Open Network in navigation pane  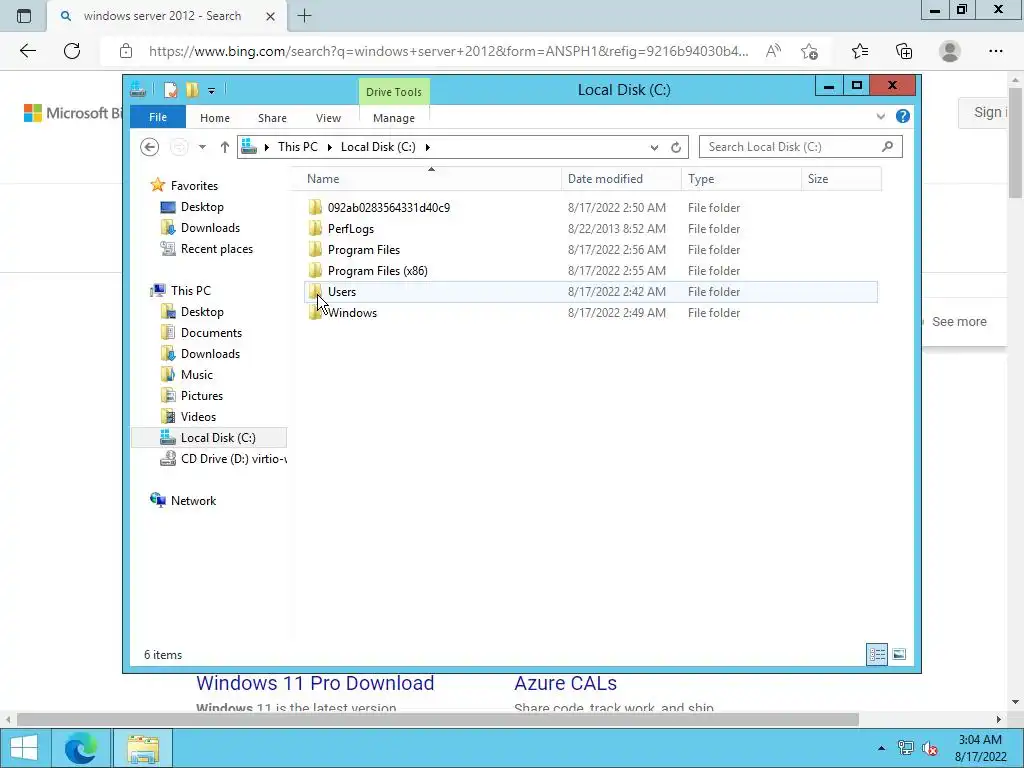coord(193,501)
